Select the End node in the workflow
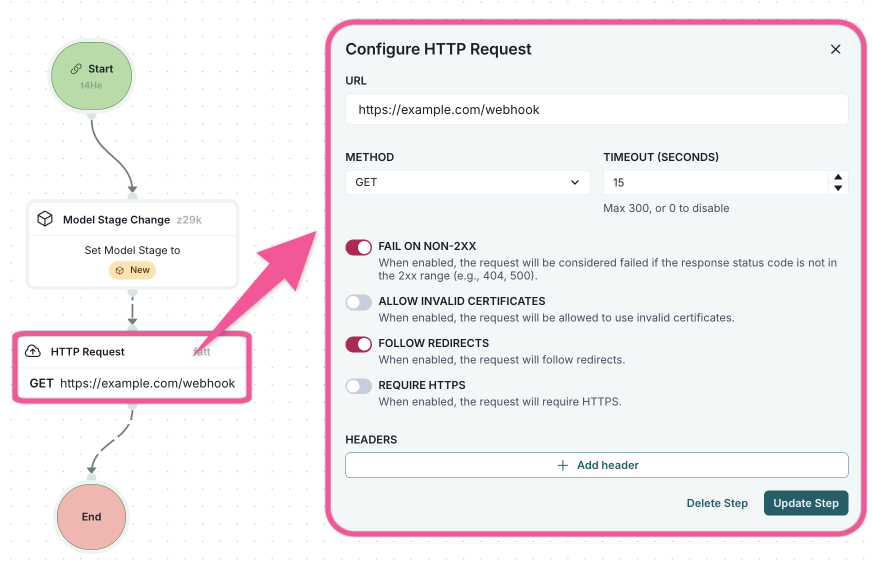This screenshot has height=574, width=872. [91, 517]
